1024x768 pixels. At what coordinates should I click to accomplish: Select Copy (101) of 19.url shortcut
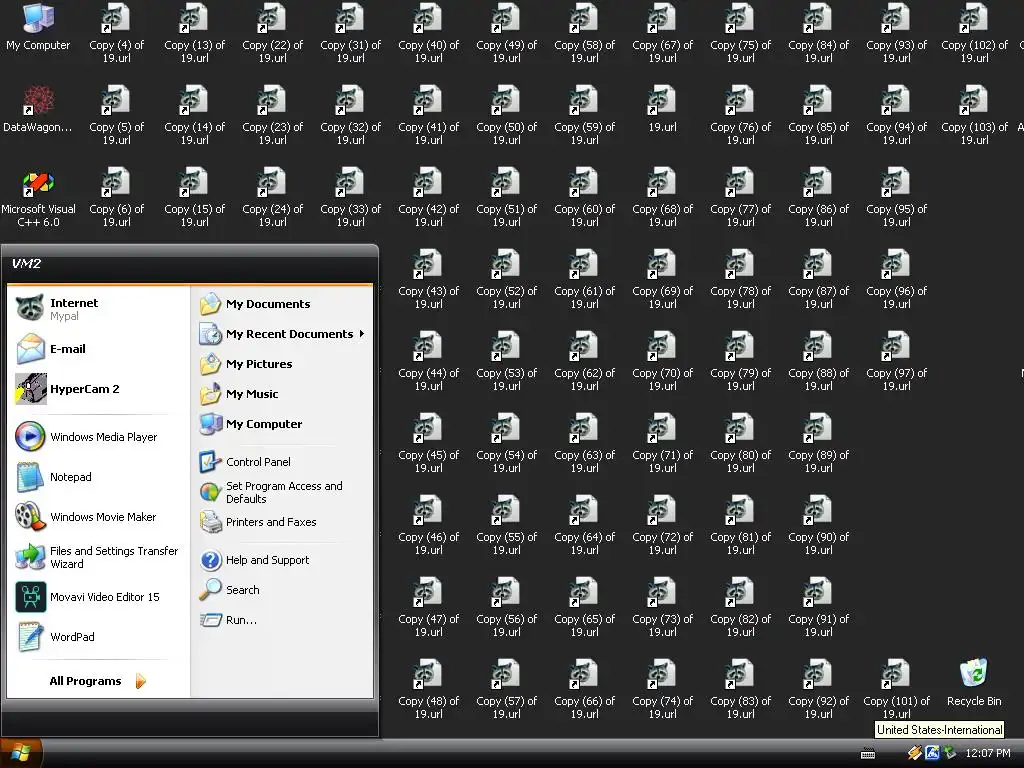tap(896, 689)
